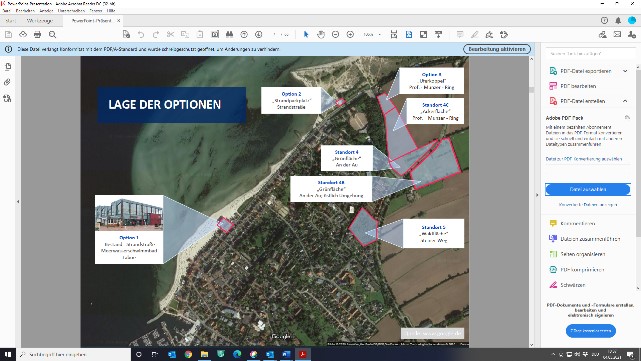The height and width of the screenshot is (361, 641).
Task: Send file by email envelope icon
Action: (x=617, y=35)
